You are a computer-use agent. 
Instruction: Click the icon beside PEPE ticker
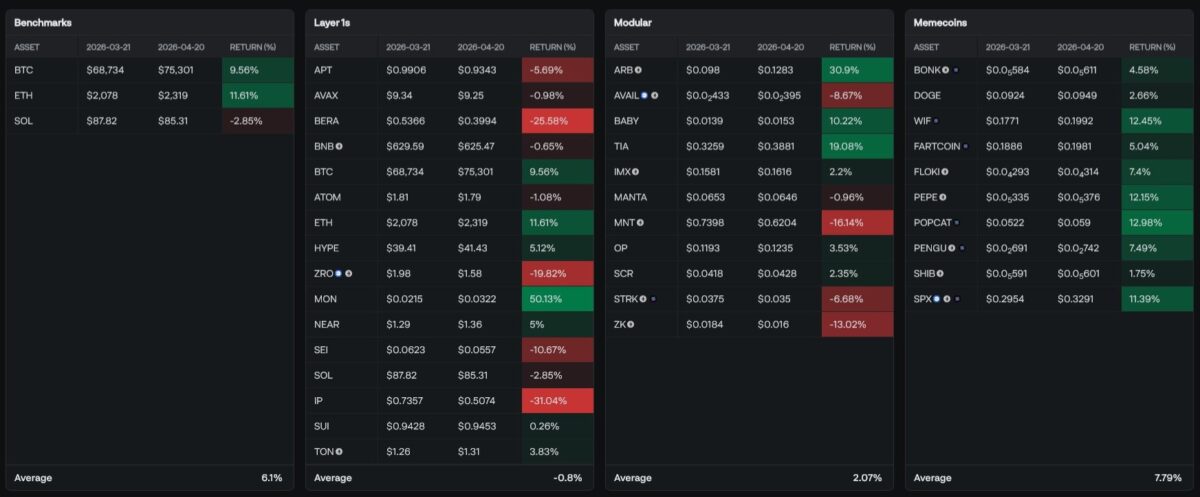[943, 197]
